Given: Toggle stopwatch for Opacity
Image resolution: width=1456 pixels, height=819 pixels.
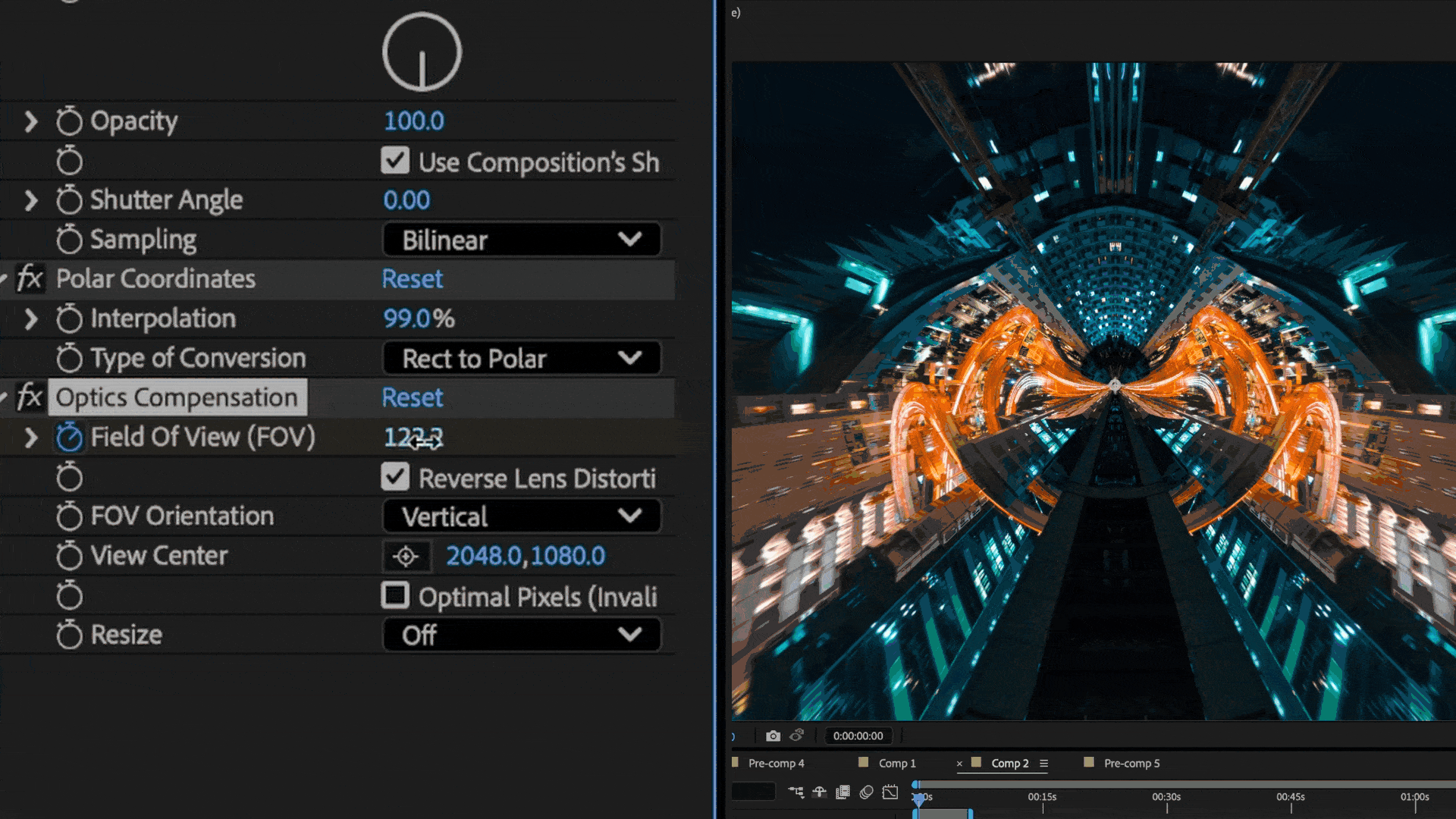Looking at the screenshot, I should tap(69, 121).
